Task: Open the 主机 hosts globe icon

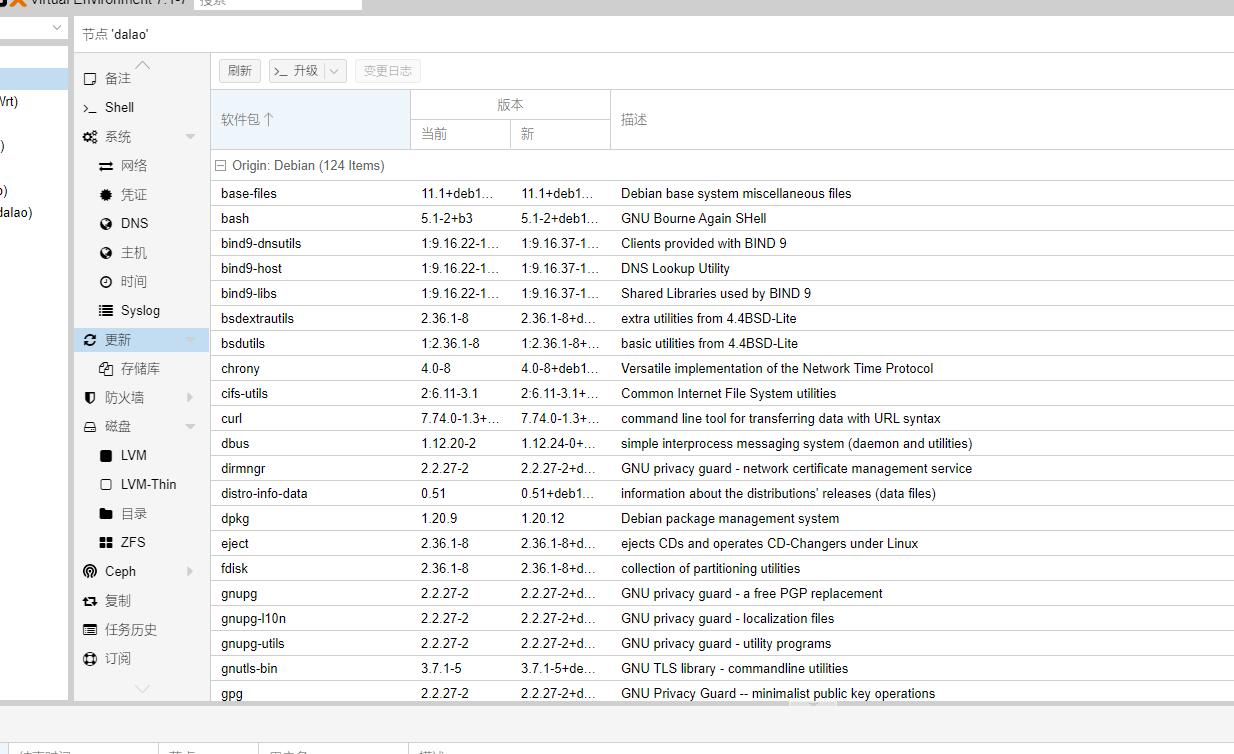Action: coord(106,252)
